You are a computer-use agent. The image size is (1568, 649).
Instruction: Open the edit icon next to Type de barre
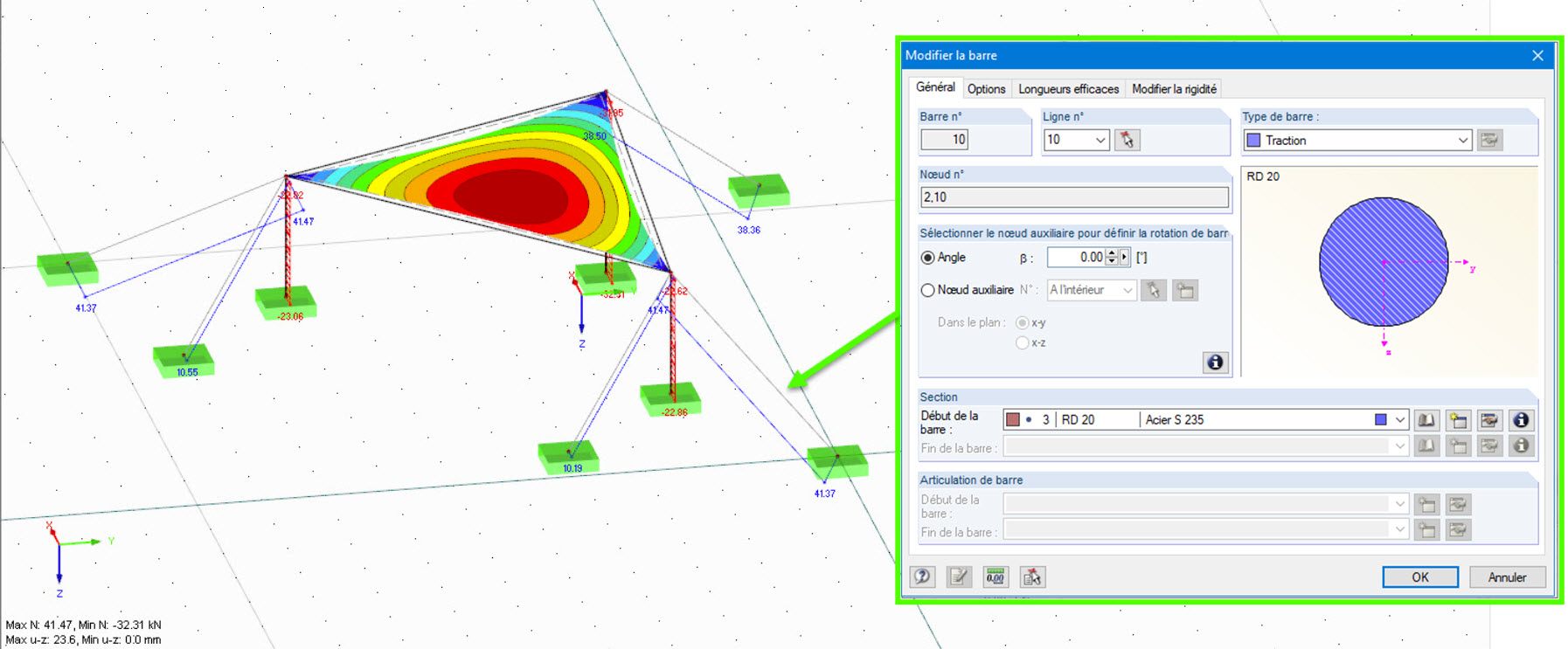(x=1489, y=140)
